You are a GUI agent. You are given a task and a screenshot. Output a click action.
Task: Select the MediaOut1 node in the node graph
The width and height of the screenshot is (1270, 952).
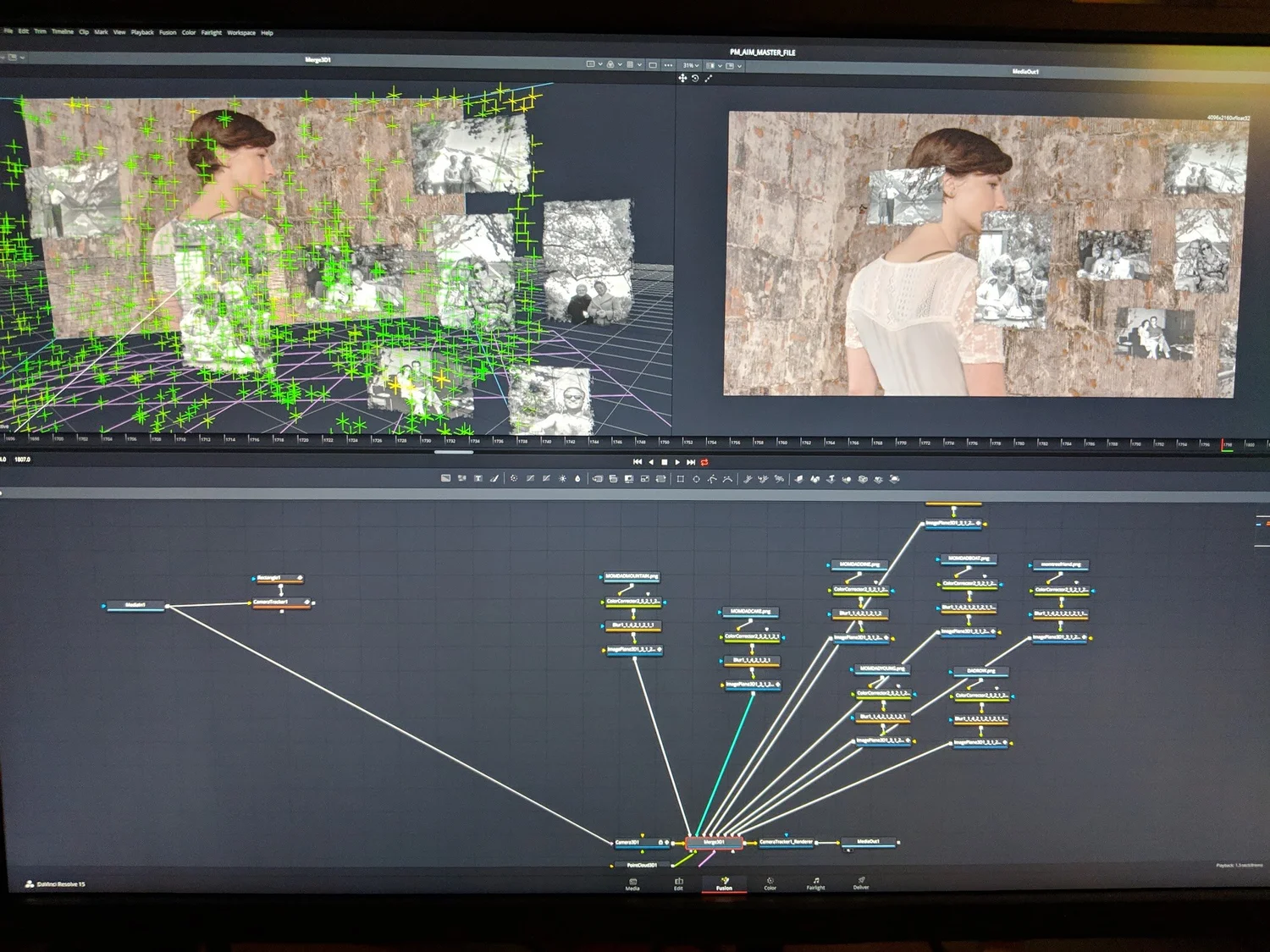tap(869, 842)
